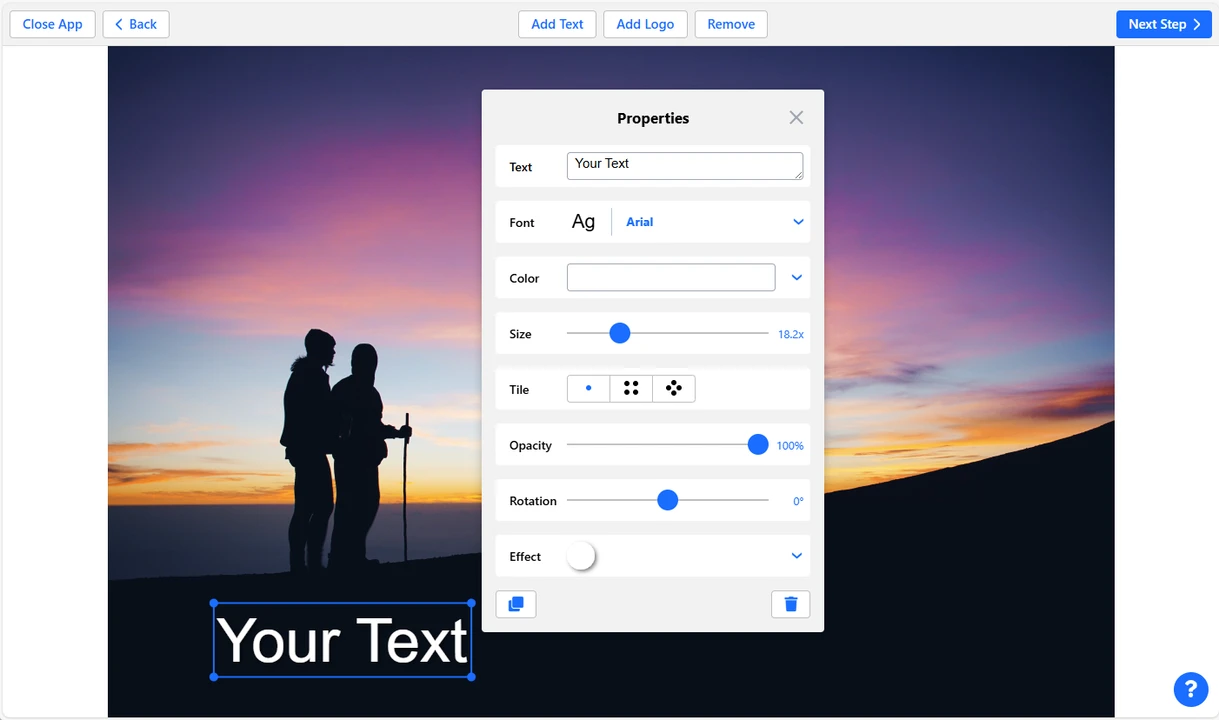Viewport: 1219px width, 720px height.
Task: Click Add Logo in the top toolbar
Action: click(644, 24)
